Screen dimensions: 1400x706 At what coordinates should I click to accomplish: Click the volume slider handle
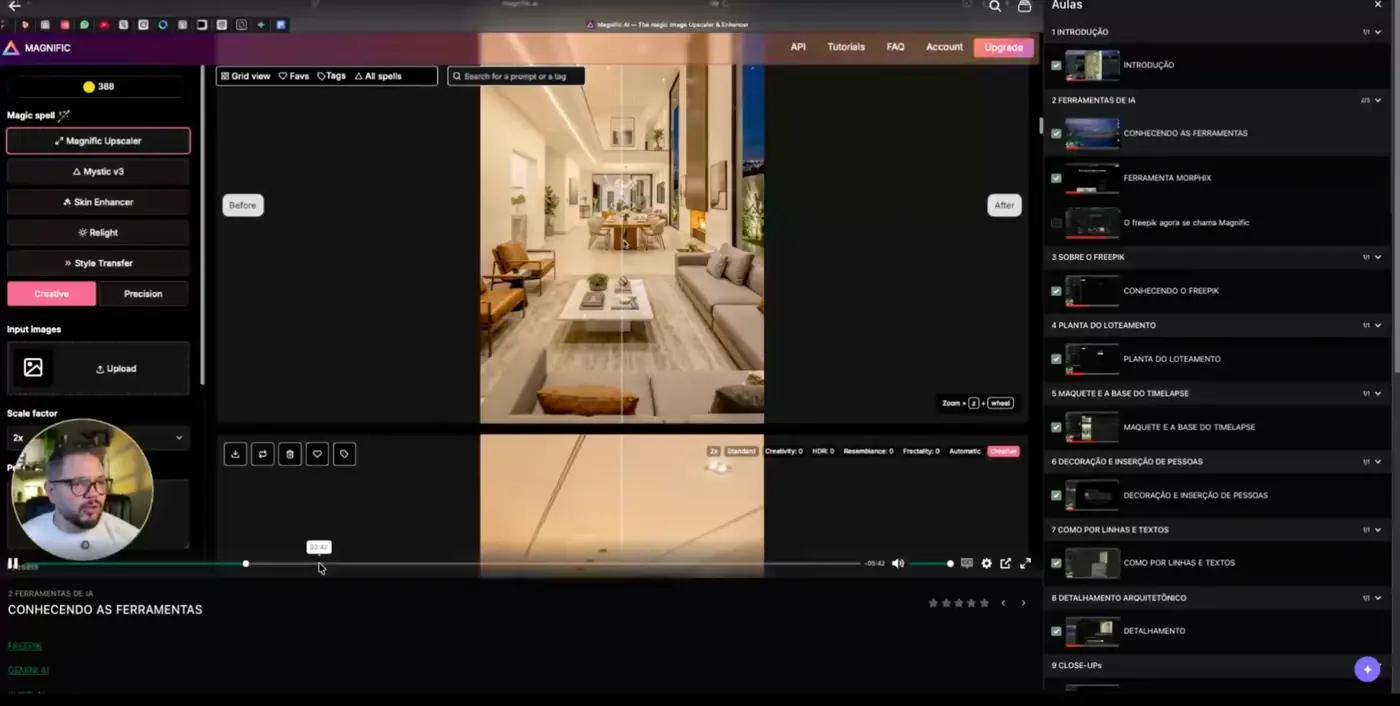(x=950, y=564)
